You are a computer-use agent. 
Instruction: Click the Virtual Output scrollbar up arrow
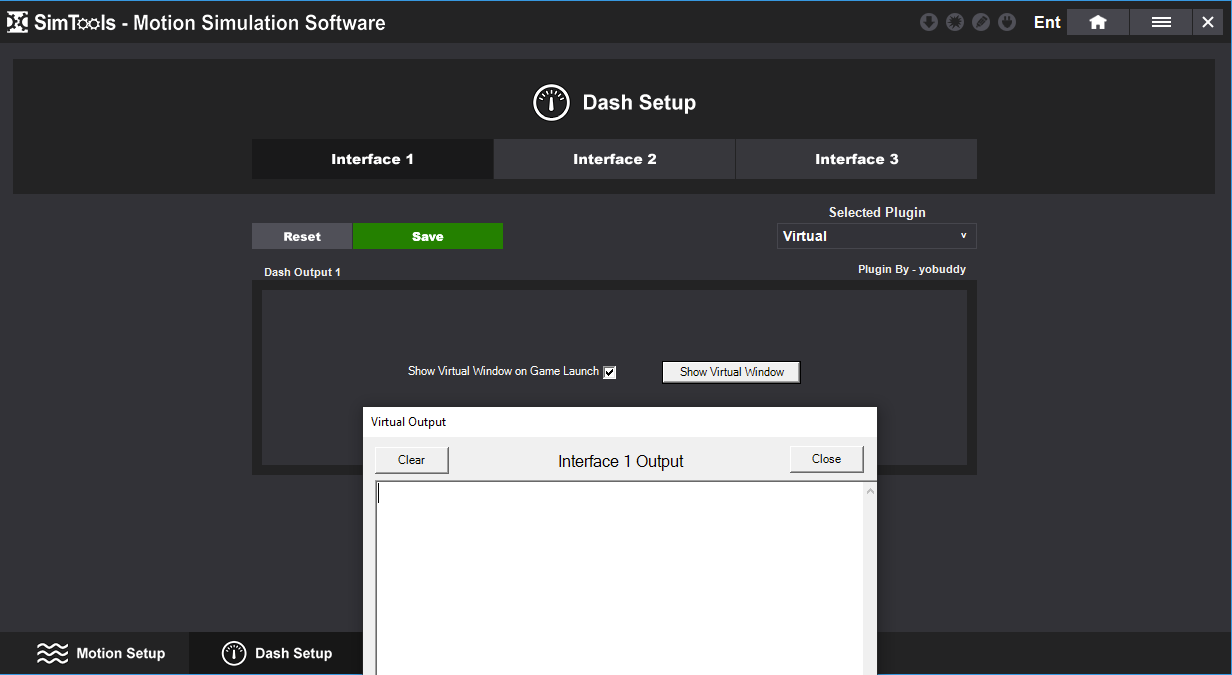point(870,491)
